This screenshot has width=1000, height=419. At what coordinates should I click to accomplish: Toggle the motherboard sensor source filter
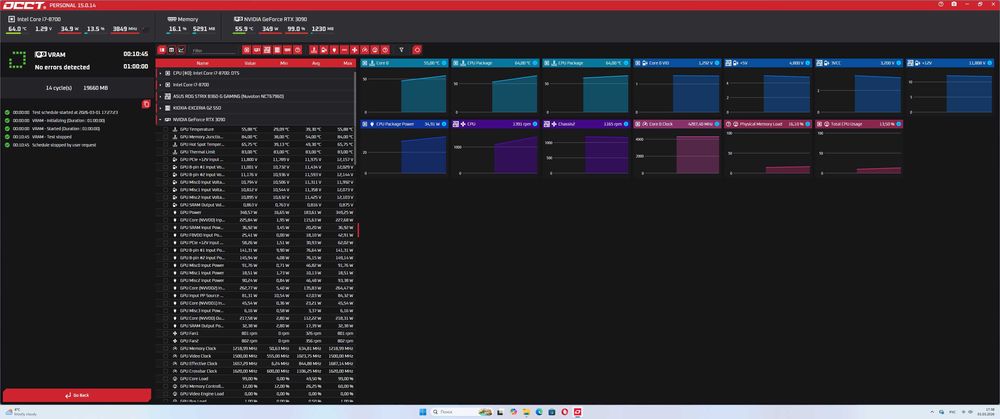click(267, 49)
